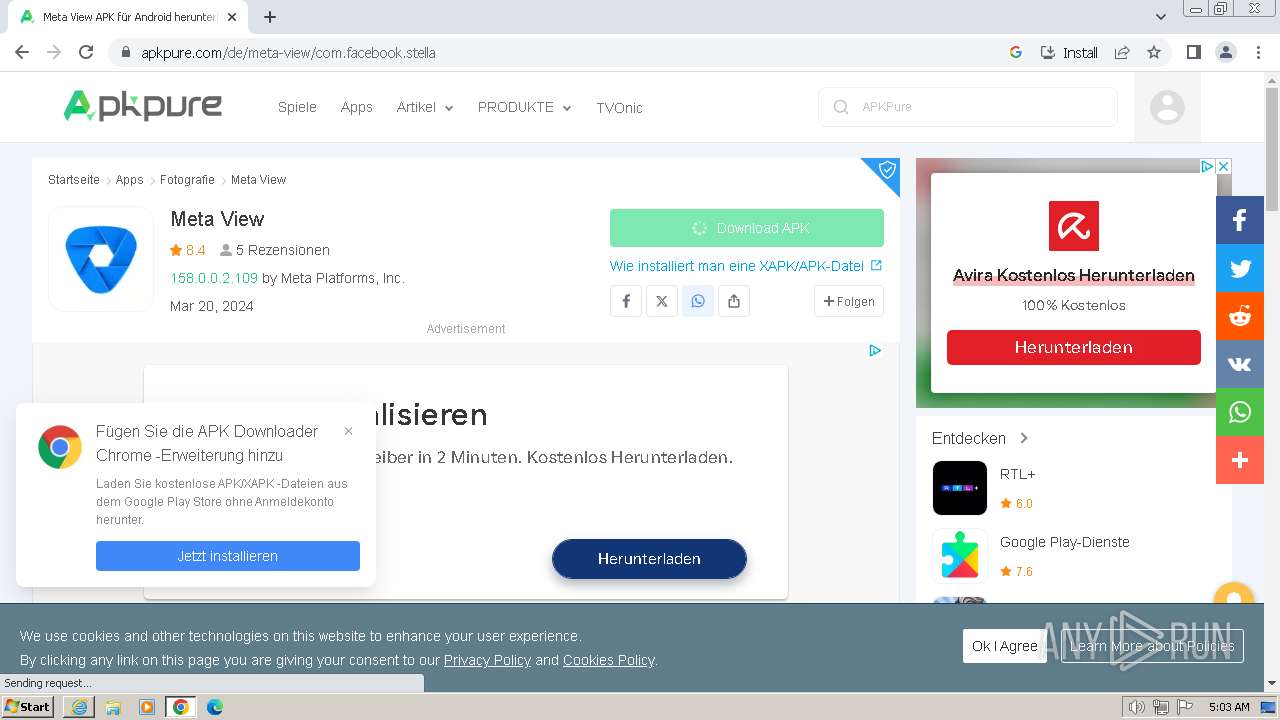The height and width of the screenshot is (720, 1280).
Task: Click the Meta Platforms, Inc. developer link
Action: tap(342, 278)
